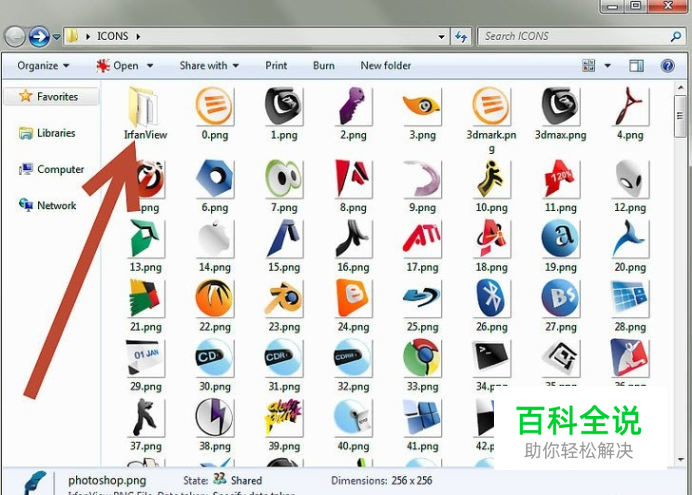Refresh the folder view
Viewport: 692px width, 495px height.
coord(461,37)
